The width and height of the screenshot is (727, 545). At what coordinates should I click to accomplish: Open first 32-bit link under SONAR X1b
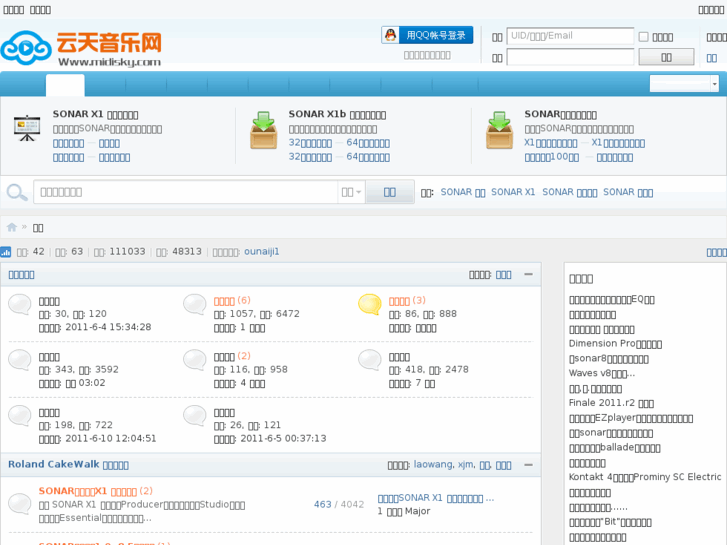[x=310, y=143]
